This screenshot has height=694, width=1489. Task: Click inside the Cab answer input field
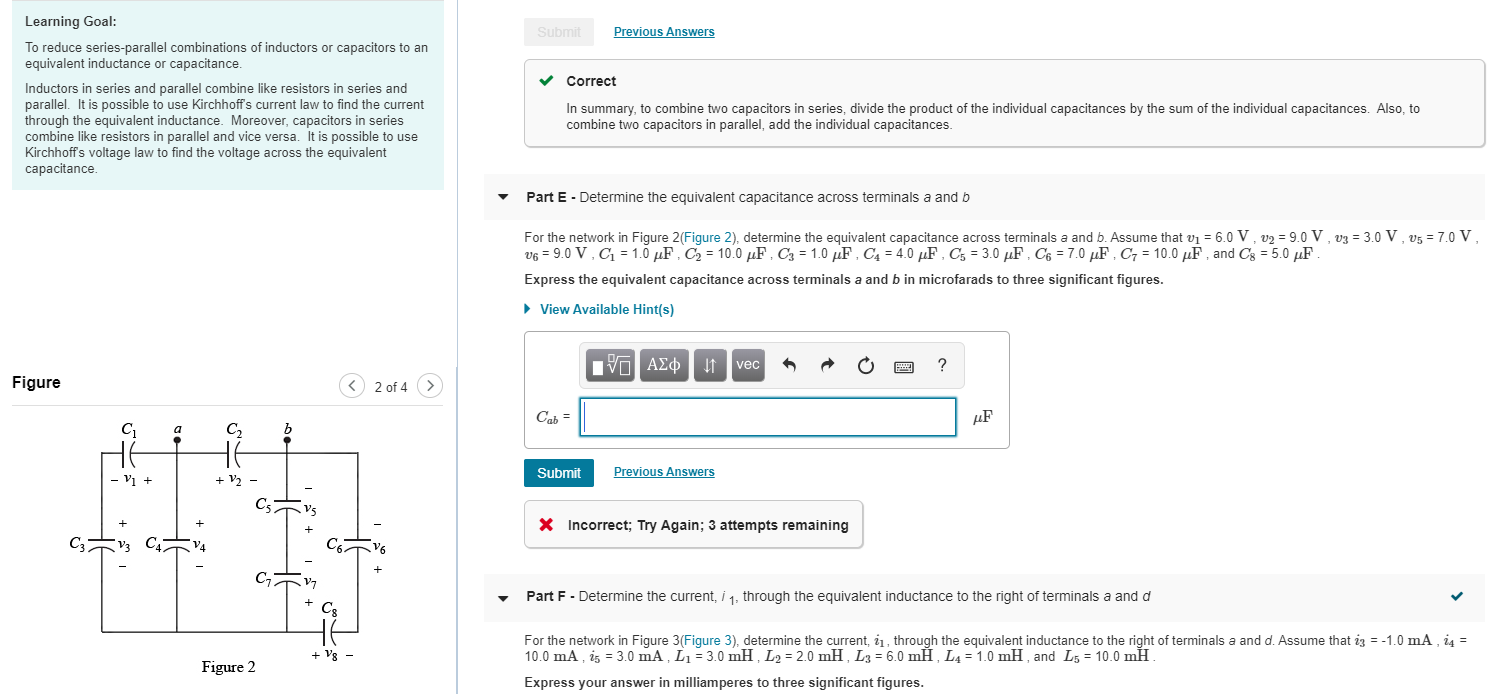click(767, 416)
